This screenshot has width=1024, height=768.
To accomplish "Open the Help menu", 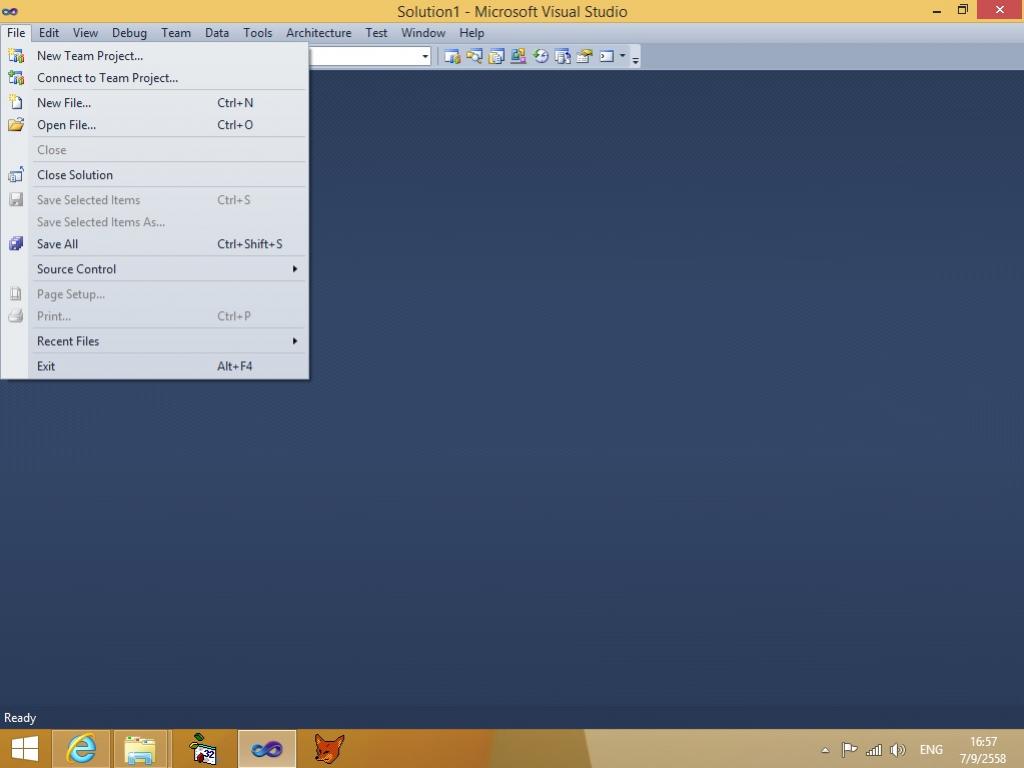I will [x=472, y=33].
